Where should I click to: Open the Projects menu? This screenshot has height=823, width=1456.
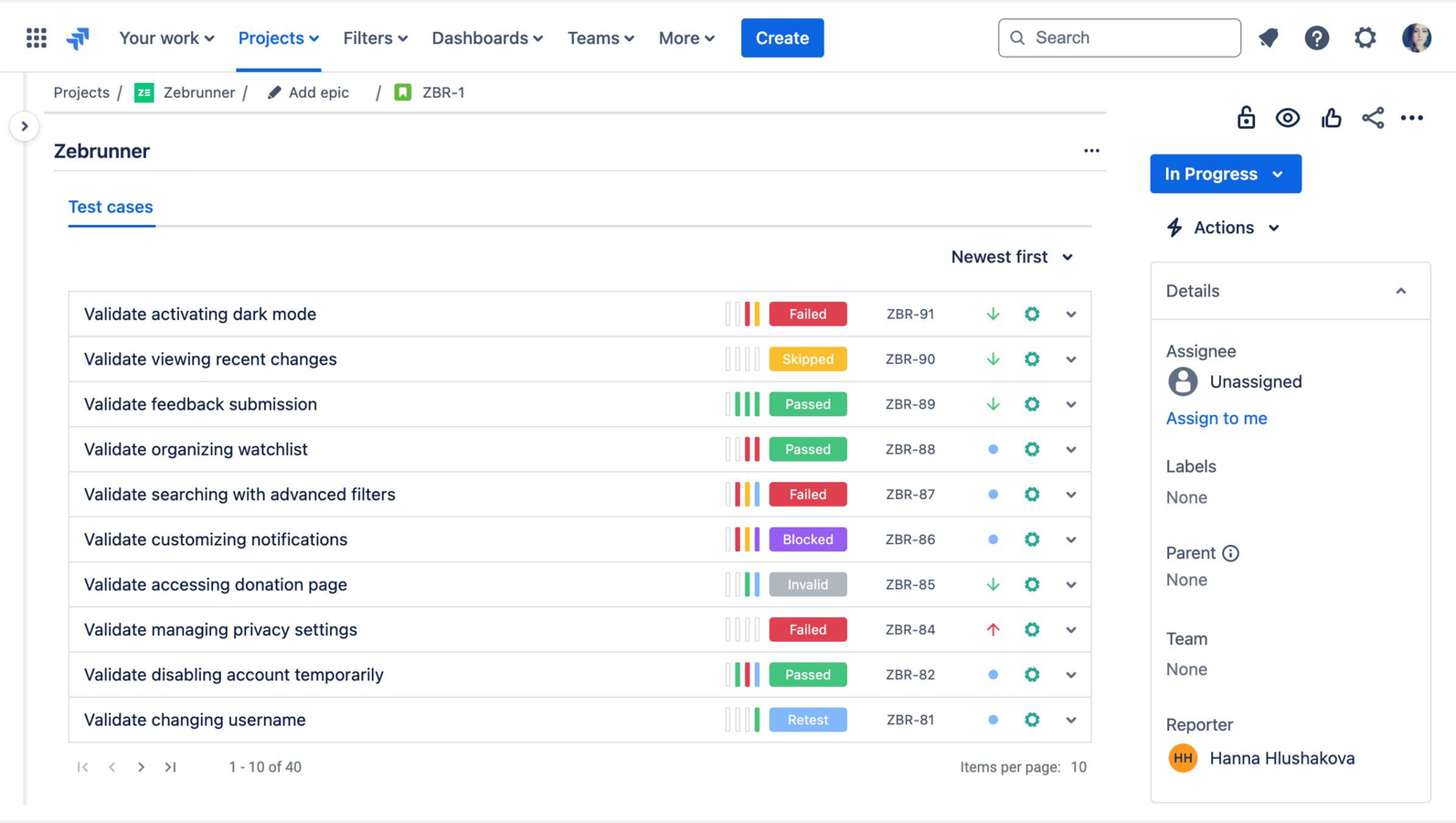click(279, 37)
